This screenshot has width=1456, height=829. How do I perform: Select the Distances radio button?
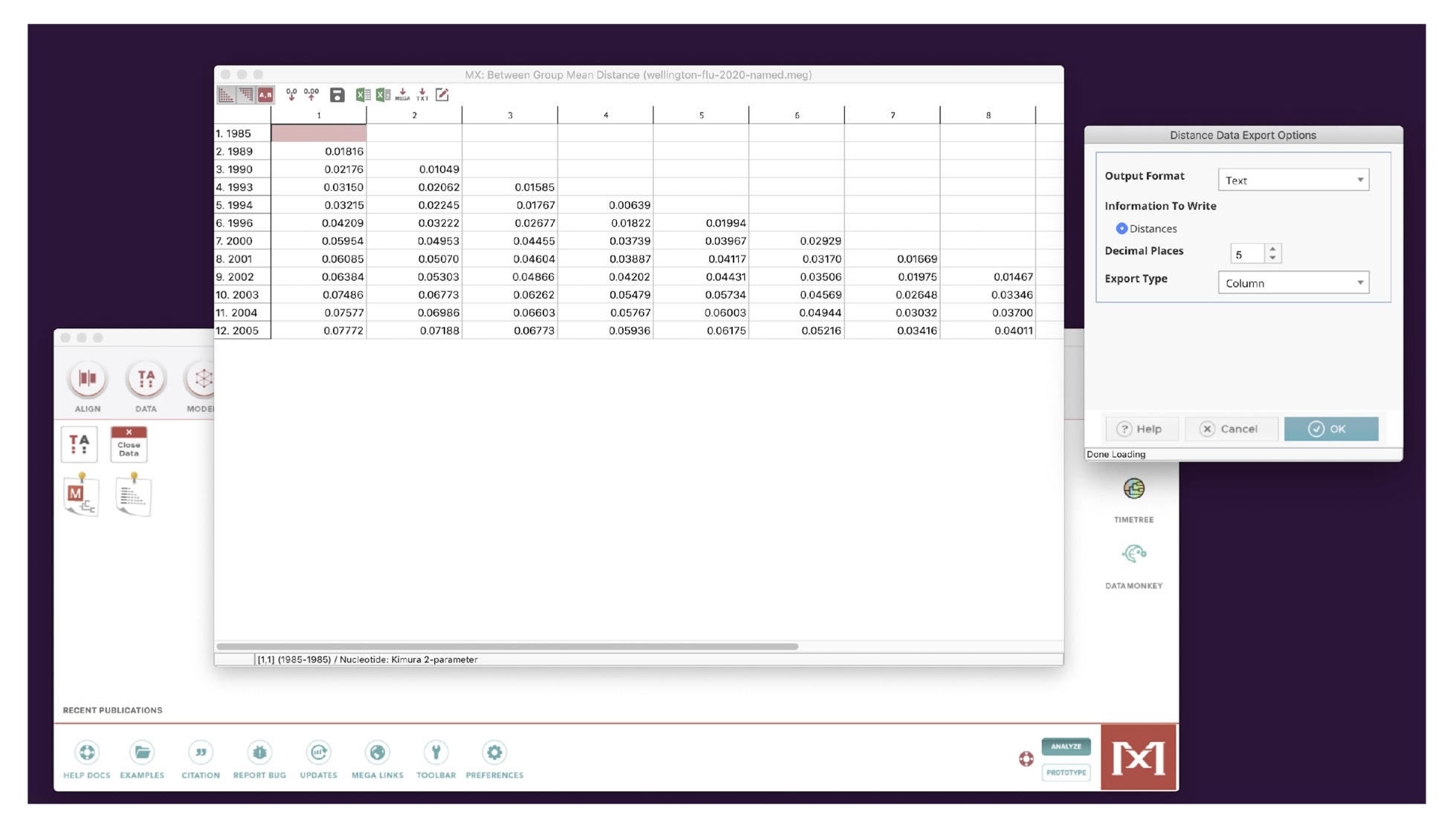tap(1122, 229)
